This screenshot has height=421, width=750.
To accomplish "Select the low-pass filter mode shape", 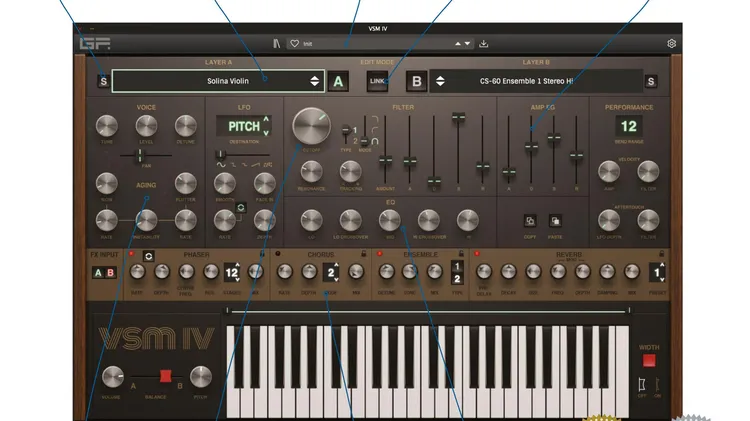I will [375, 119].
